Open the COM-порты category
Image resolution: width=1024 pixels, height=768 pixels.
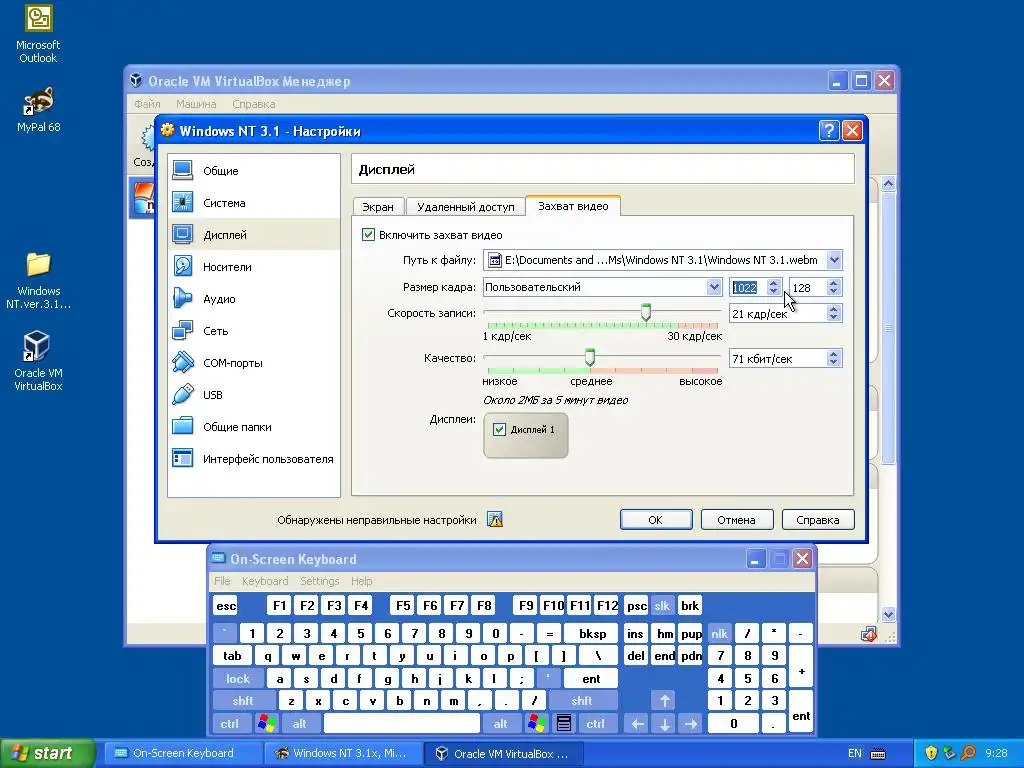[253, 362]
